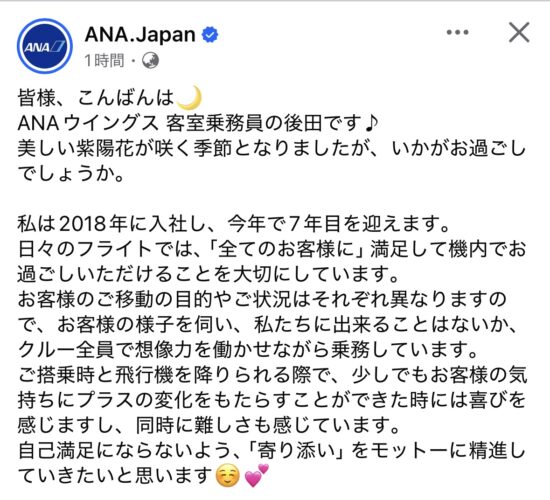Click the line mentioning 2018年に入社
The image size is (550, 500).
click(x=234, y=224)
